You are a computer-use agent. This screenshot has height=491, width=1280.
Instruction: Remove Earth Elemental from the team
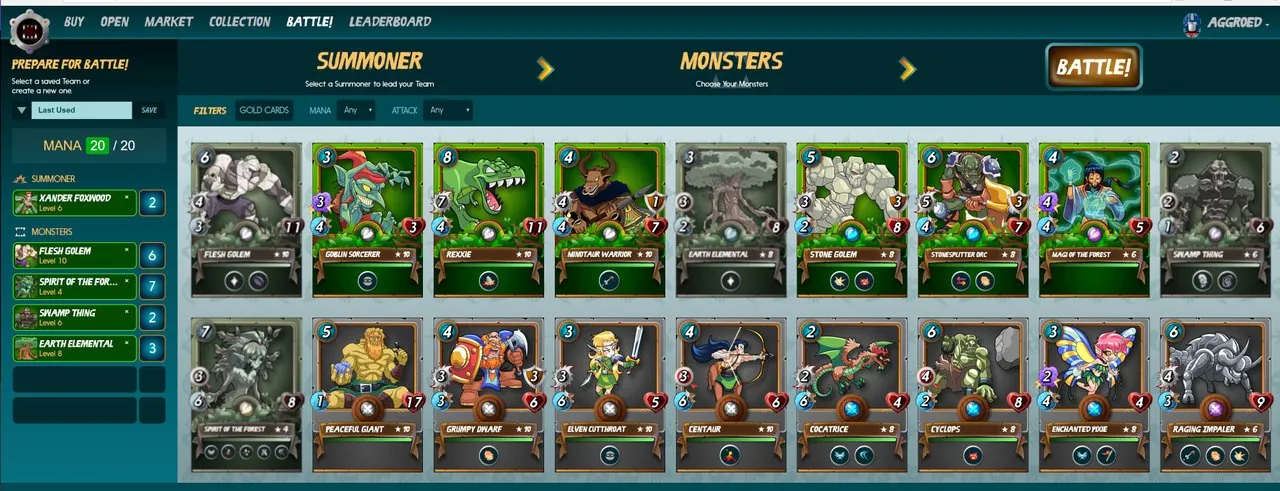[x=126, y=342]
